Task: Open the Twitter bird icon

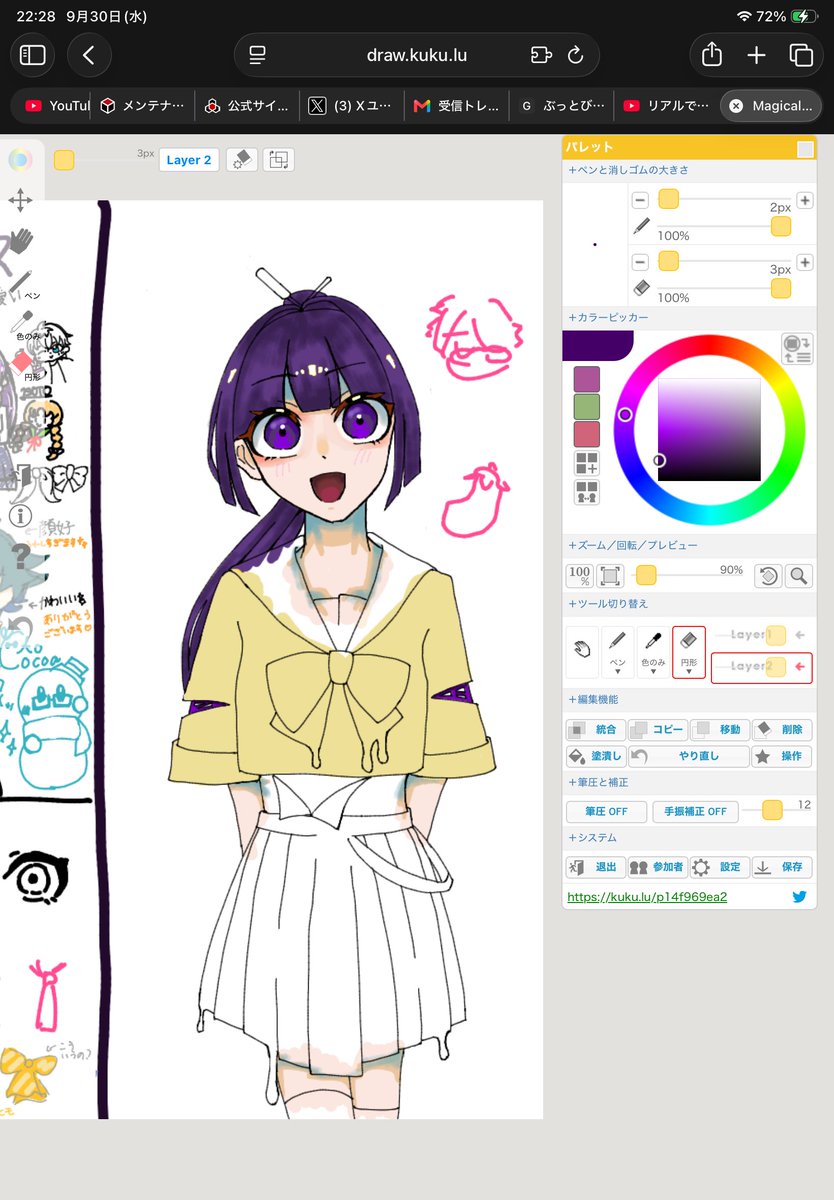Action: 799,897
